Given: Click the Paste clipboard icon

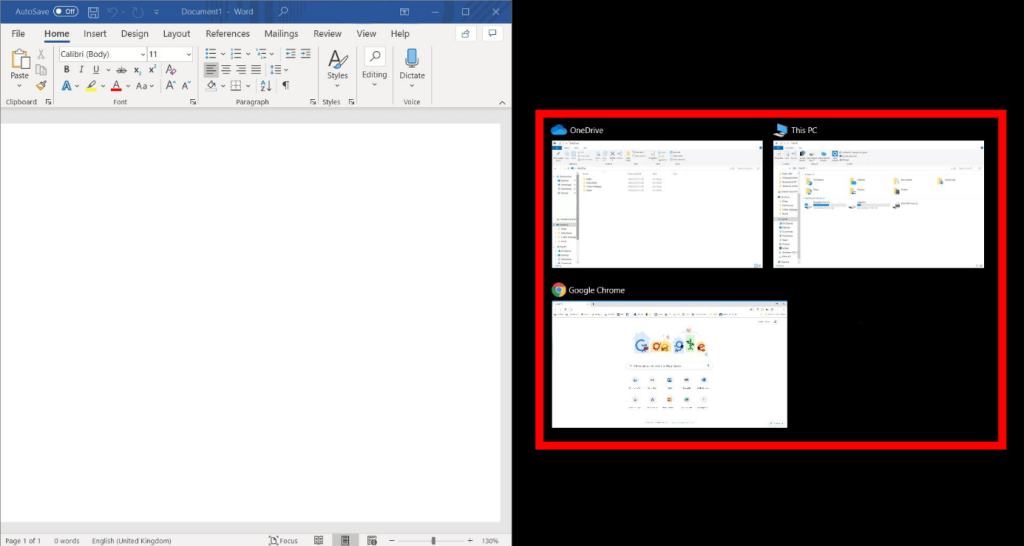Looking at the screenshot, I should pos(20,60).
